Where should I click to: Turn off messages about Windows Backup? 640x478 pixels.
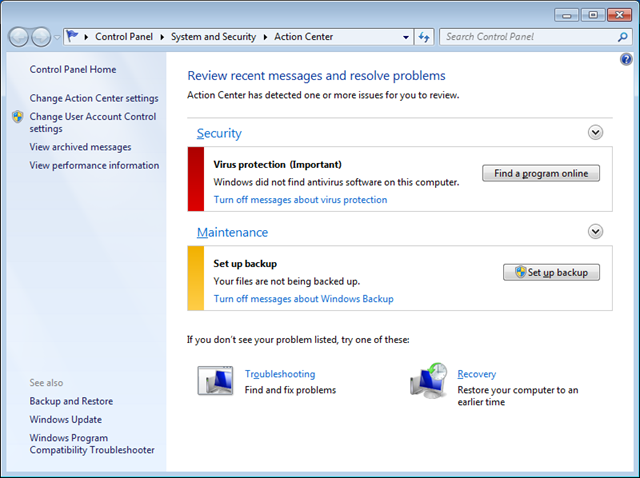pos(303,299)
